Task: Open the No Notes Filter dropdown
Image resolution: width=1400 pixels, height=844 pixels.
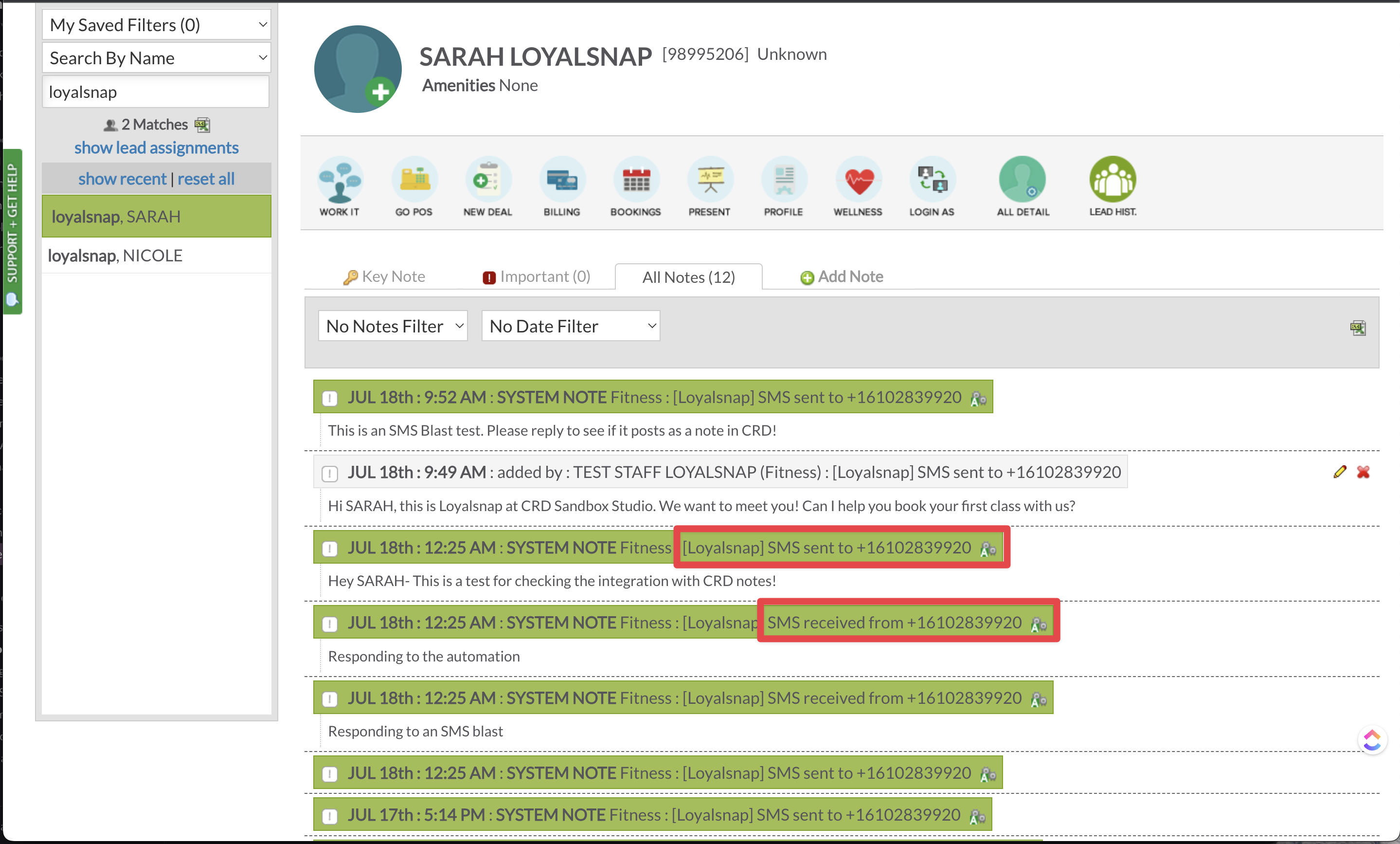Action: point(393,326)
